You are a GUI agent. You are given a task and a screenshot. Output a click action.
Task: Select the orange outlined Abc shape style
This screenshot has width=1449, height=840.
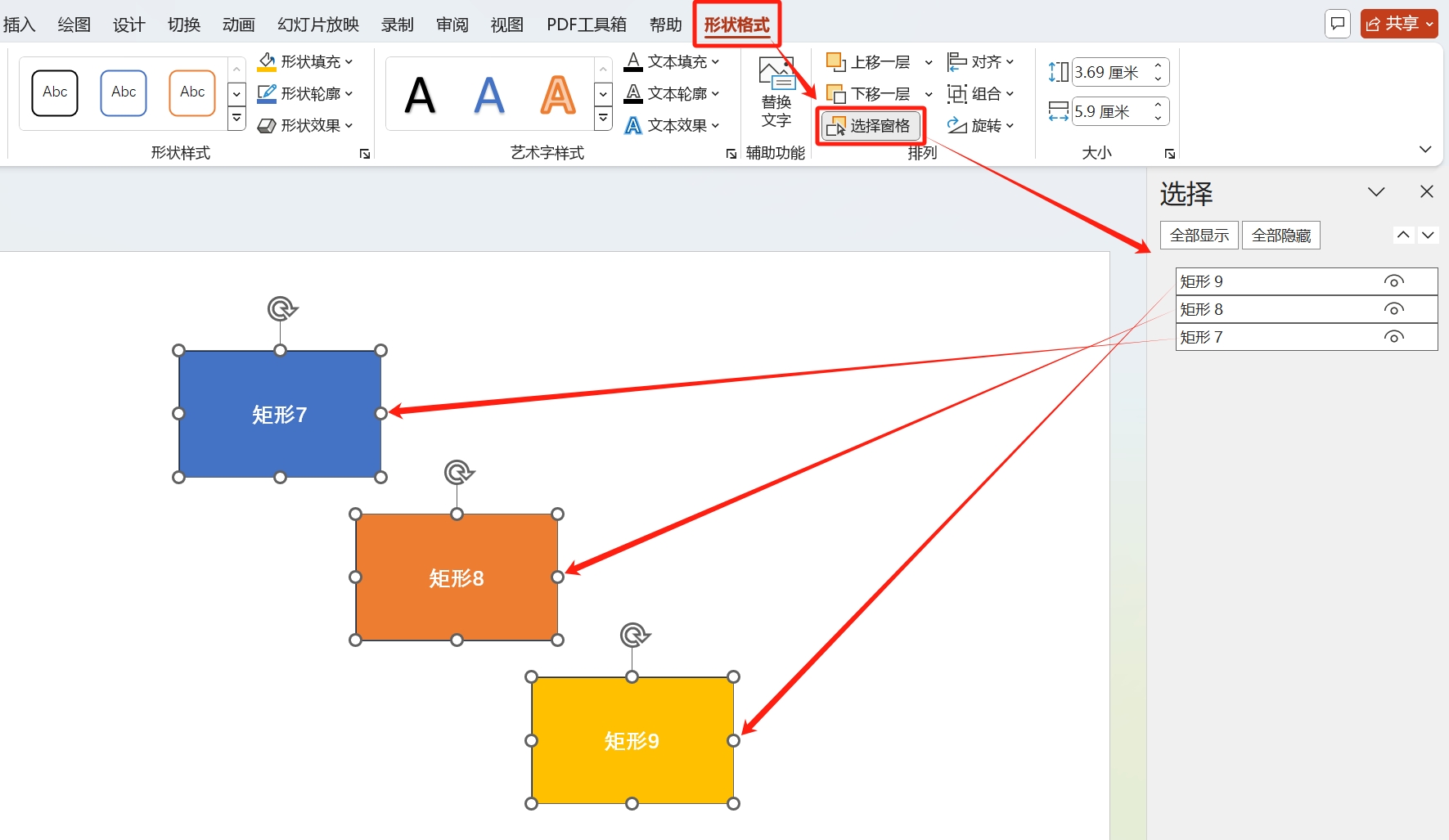pos(192,92)
